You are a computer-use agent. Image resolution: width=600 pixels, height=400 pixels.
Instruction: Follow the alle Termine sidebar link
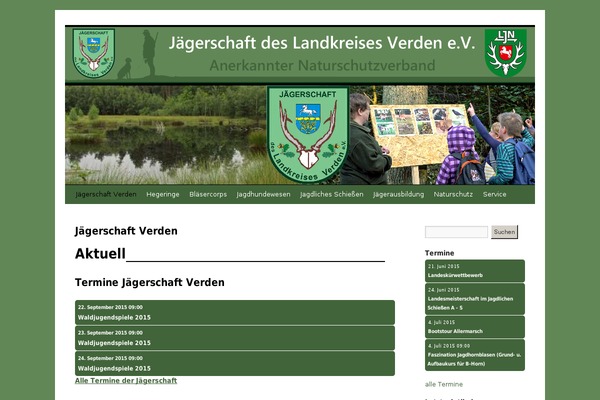click(444, 384)
